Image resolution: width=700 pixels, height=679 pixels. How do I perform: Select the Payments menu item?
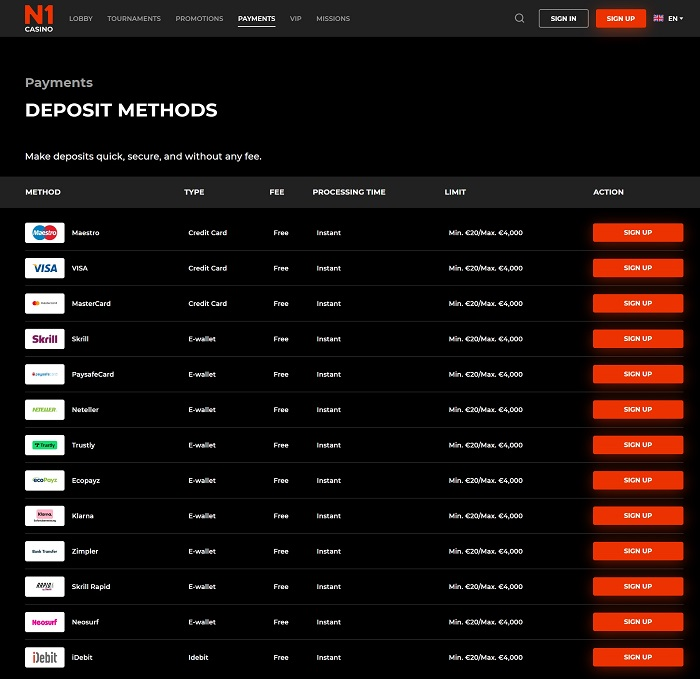256,18
